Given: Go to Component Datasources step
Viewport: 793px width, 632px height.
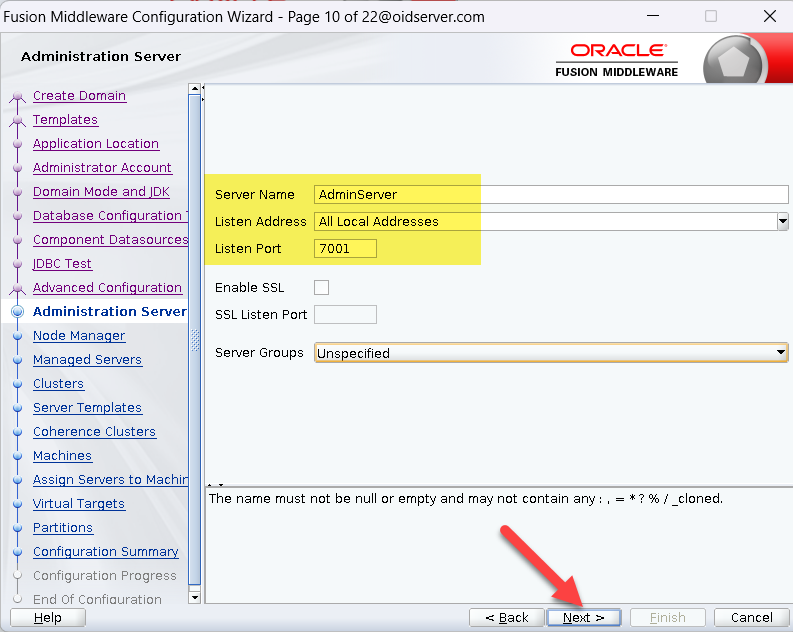Looking at the screenshot, I should point(110,240).
